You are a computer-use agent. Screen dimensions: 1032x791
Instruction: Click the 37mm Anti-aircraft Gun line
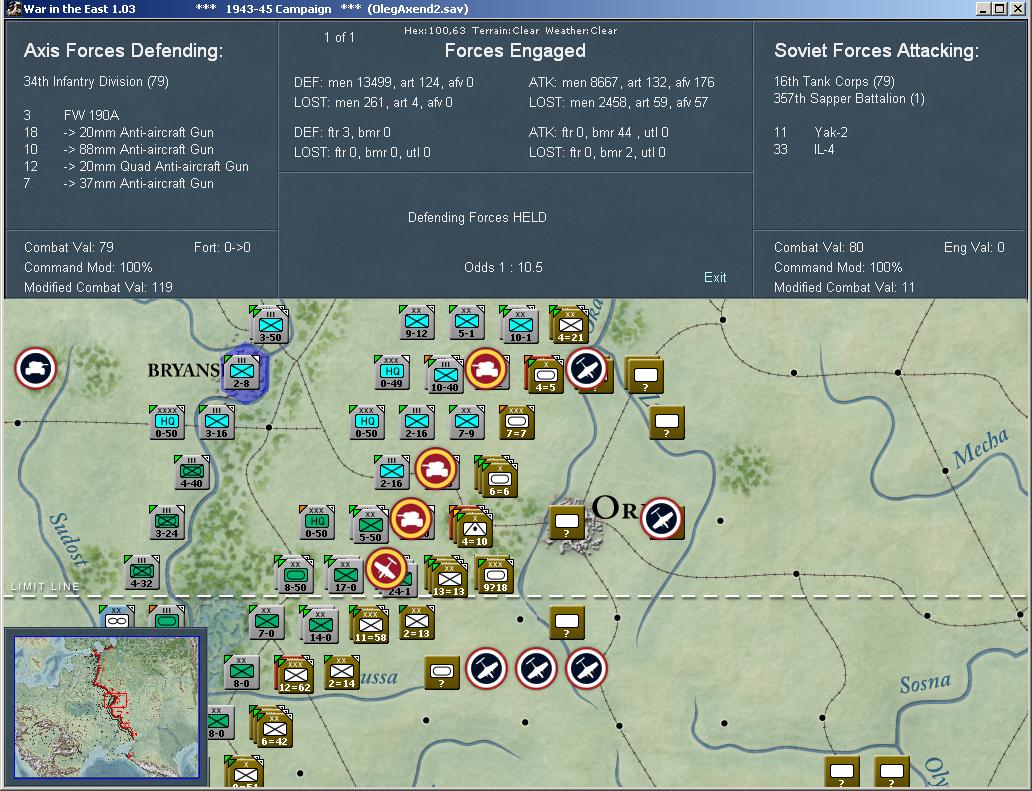coord(118,184)
